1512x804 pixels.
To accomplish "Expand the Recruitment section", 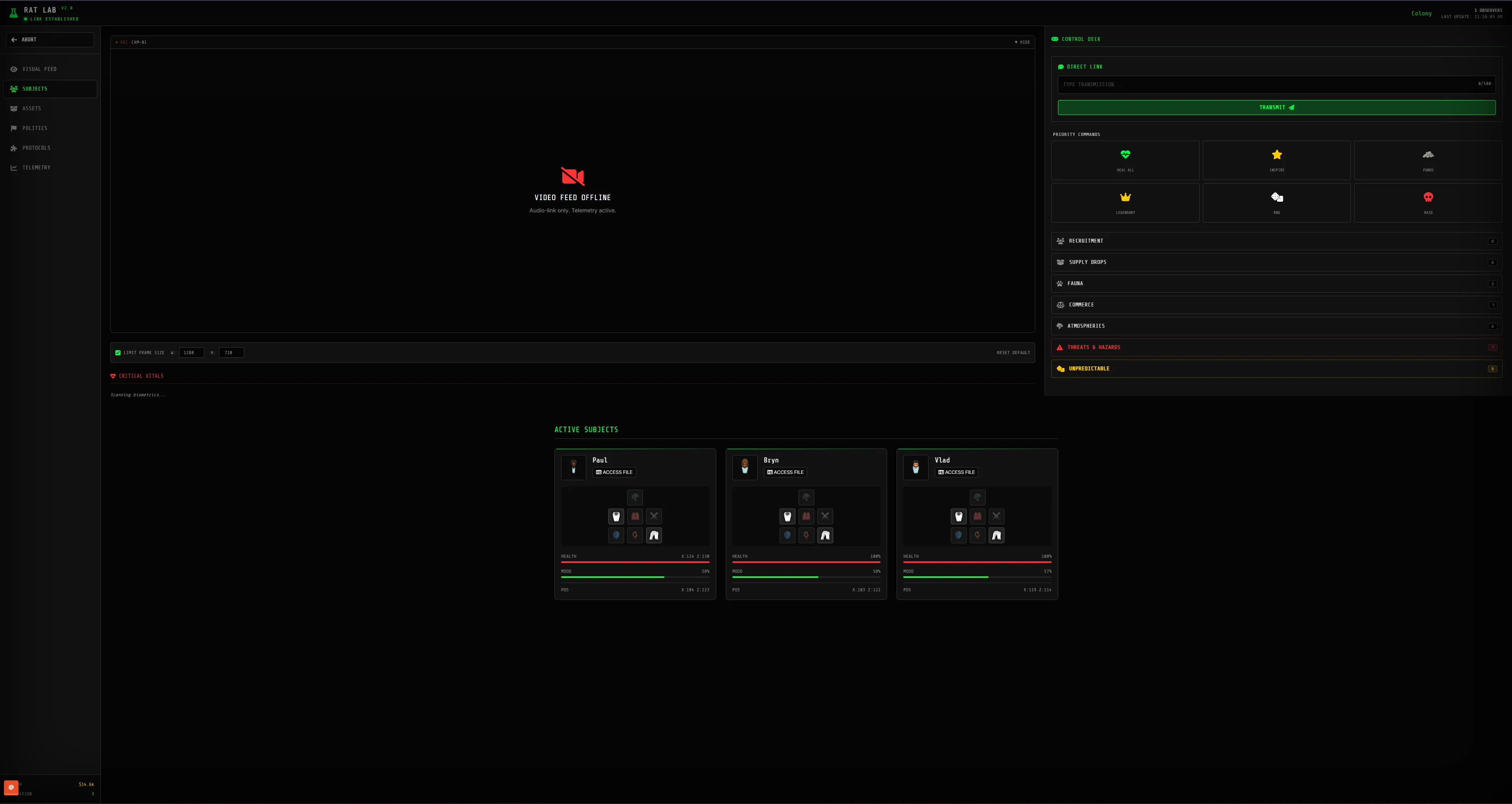I will coord(1276,241).
